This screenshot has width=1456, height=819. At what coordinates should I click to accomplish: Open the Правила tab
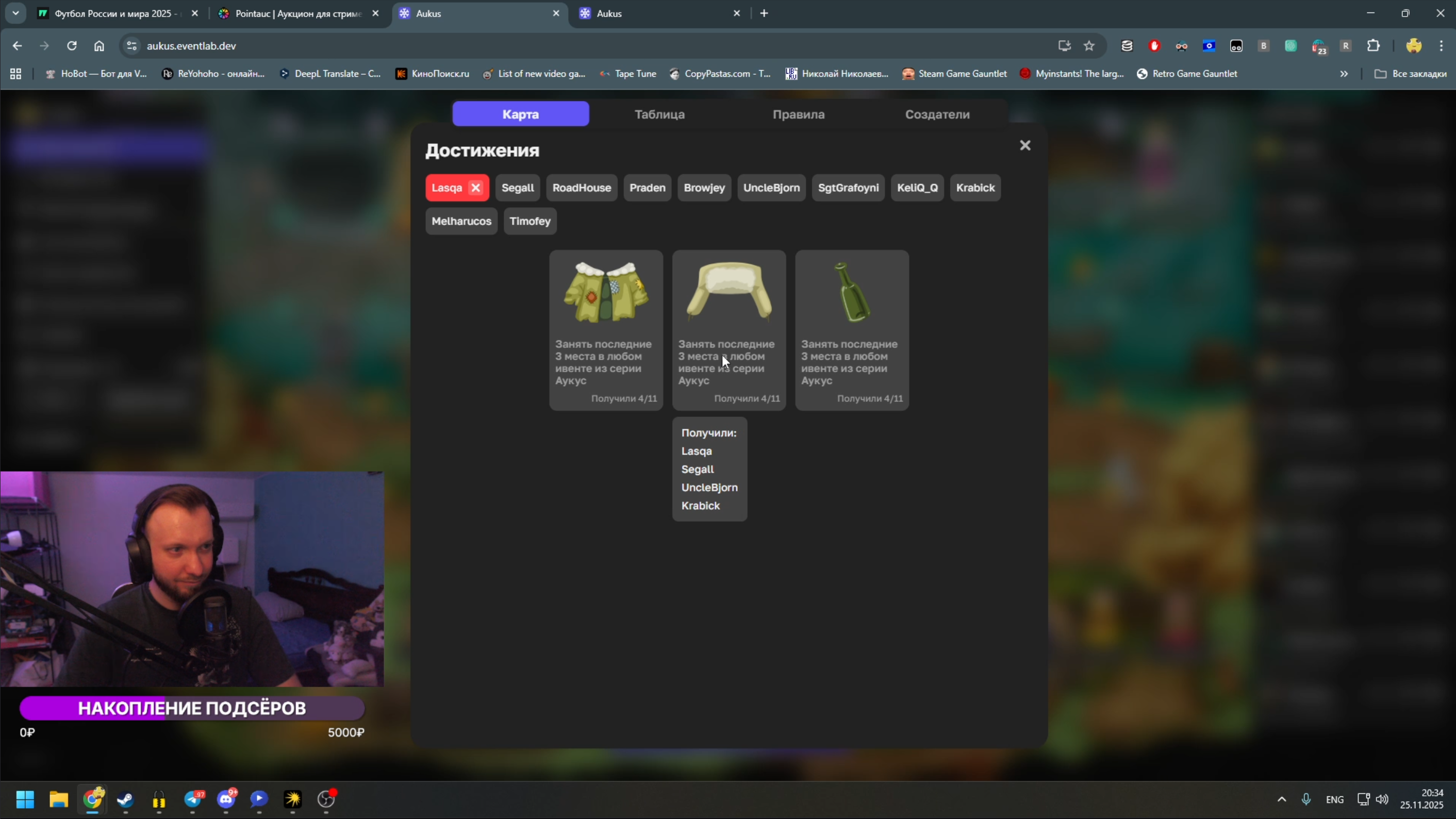[798, 114]
